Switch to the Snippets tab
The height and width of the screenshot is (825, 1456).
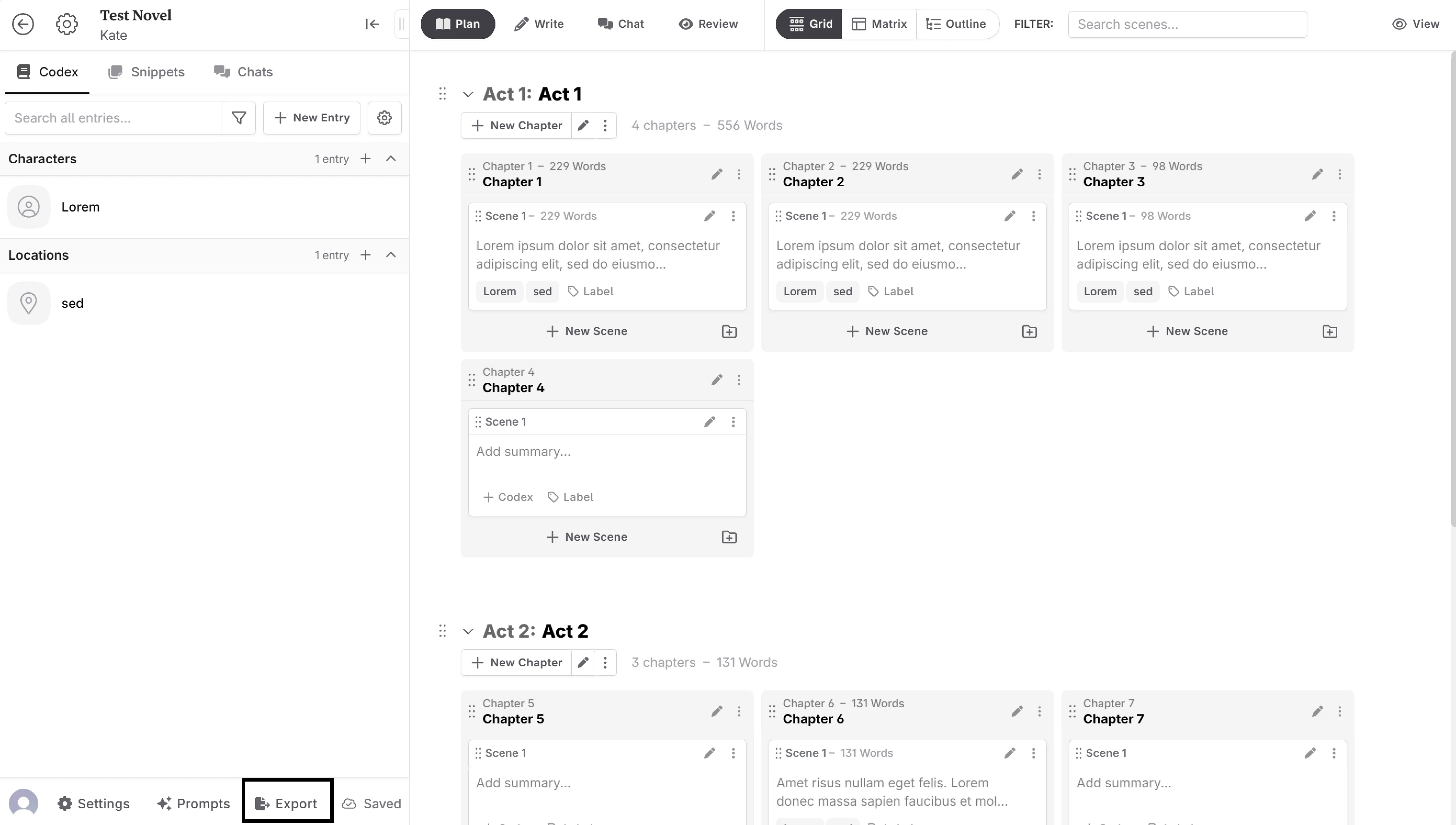pos(147,72)
